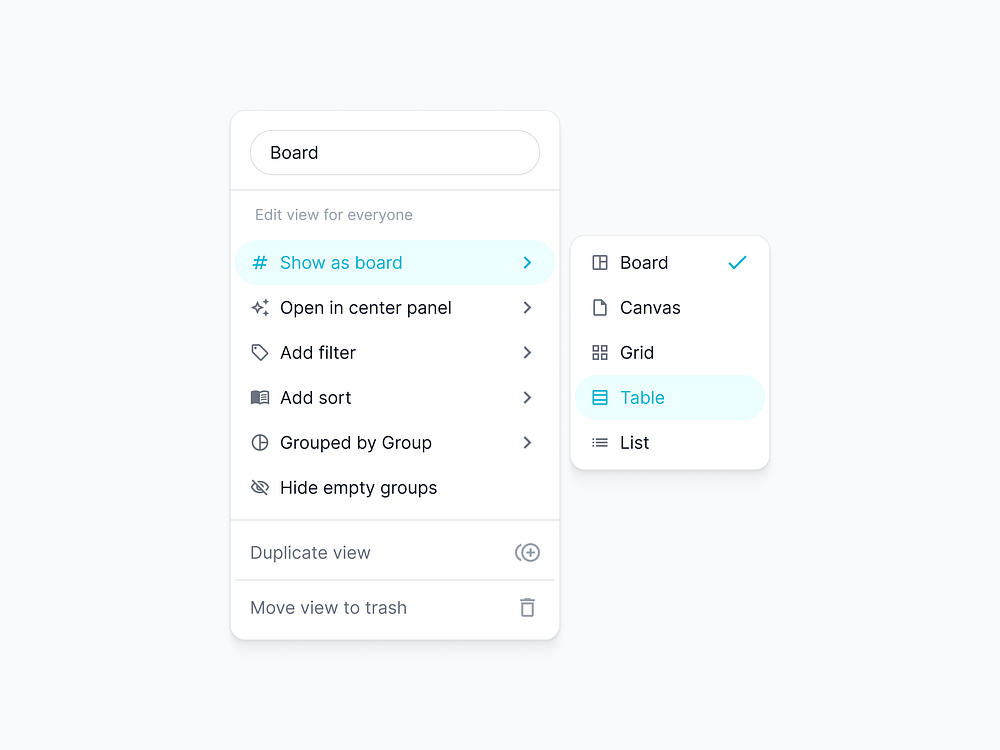Click Duplicate view
Image resolution: width=1000 pixels, height=750 pixels.
point(310,552)
